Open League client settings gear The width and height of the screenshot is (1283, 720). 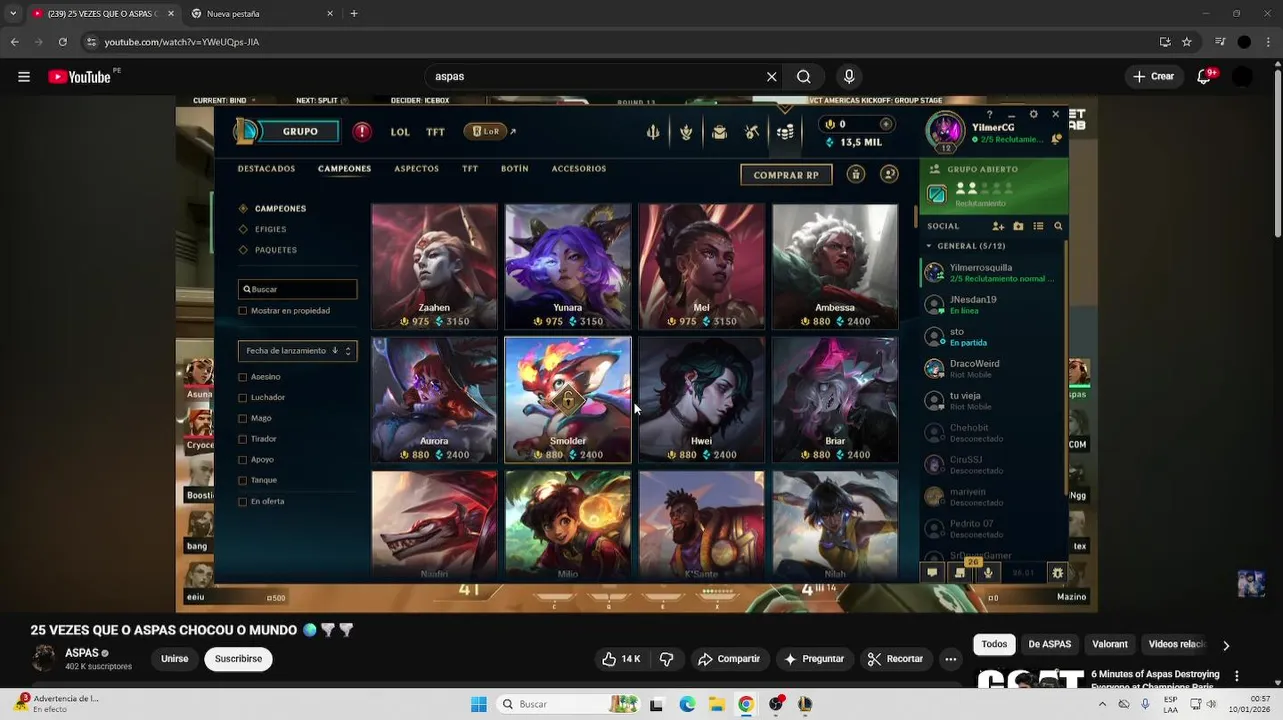pos(1034,114)
